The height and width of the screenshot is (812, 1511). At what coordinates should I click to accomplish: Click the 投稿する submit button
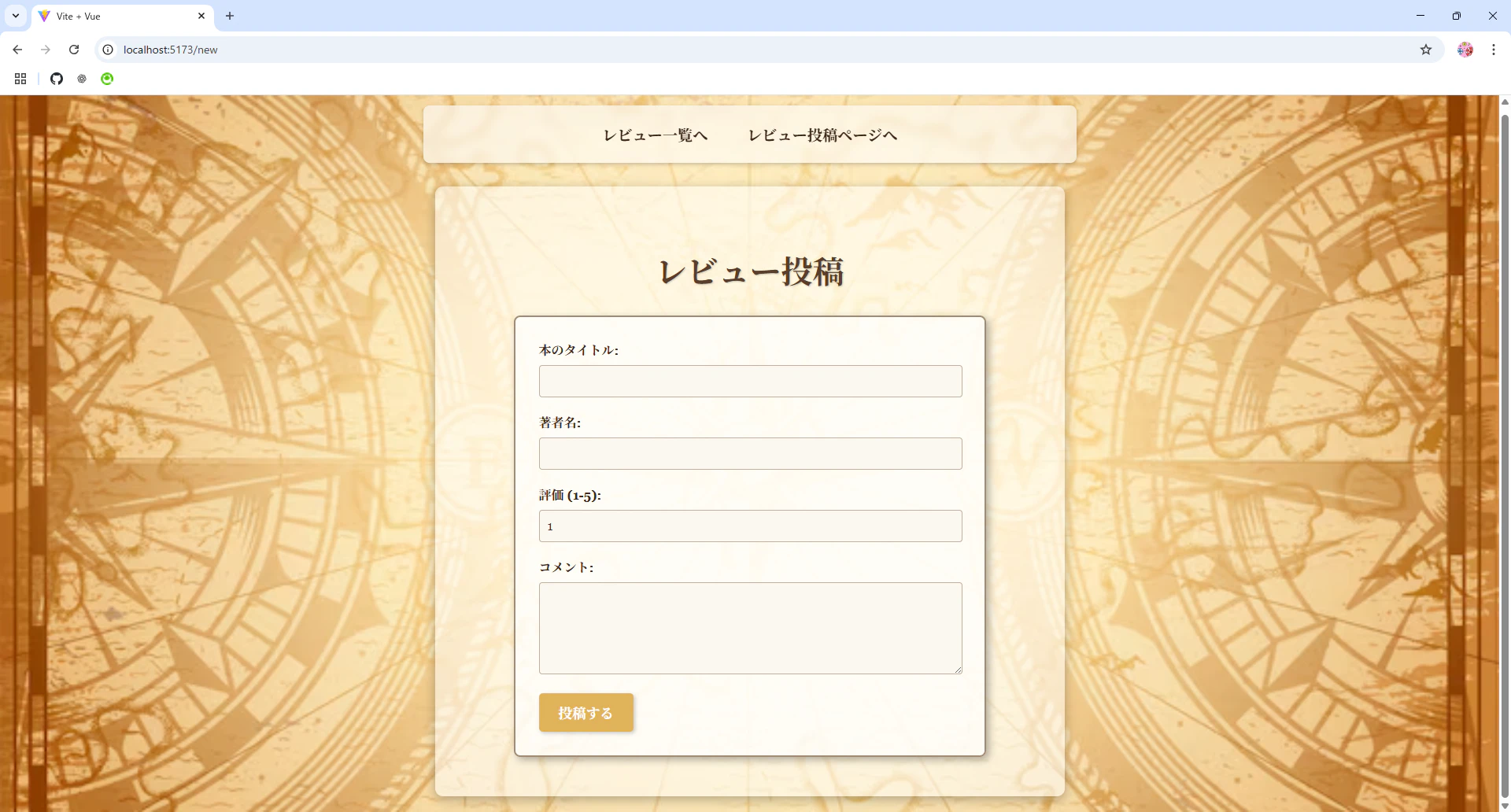[x=586, y=713]
